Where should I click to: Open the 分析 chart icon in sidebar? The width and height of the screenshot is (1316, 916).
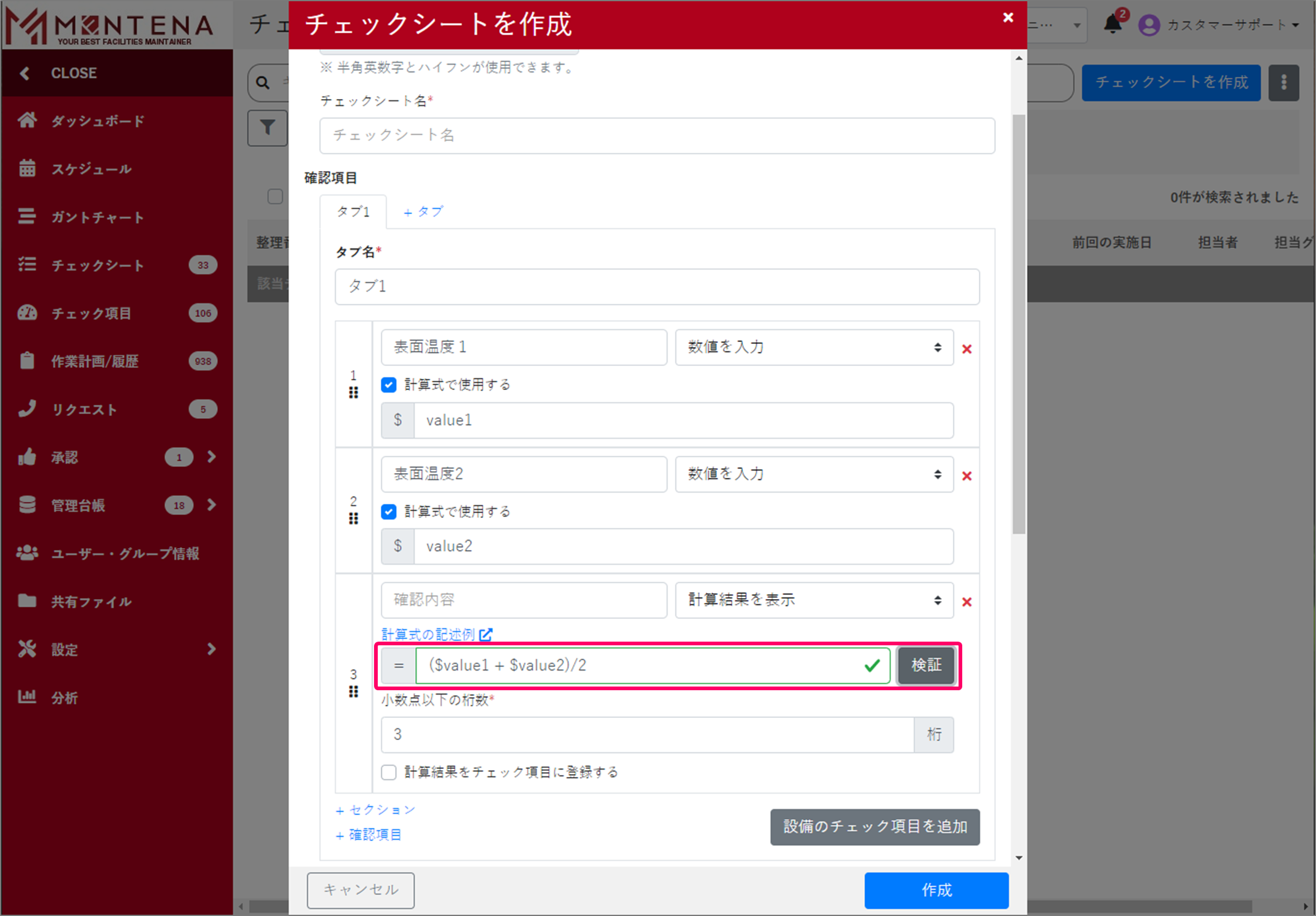point(27,697)
